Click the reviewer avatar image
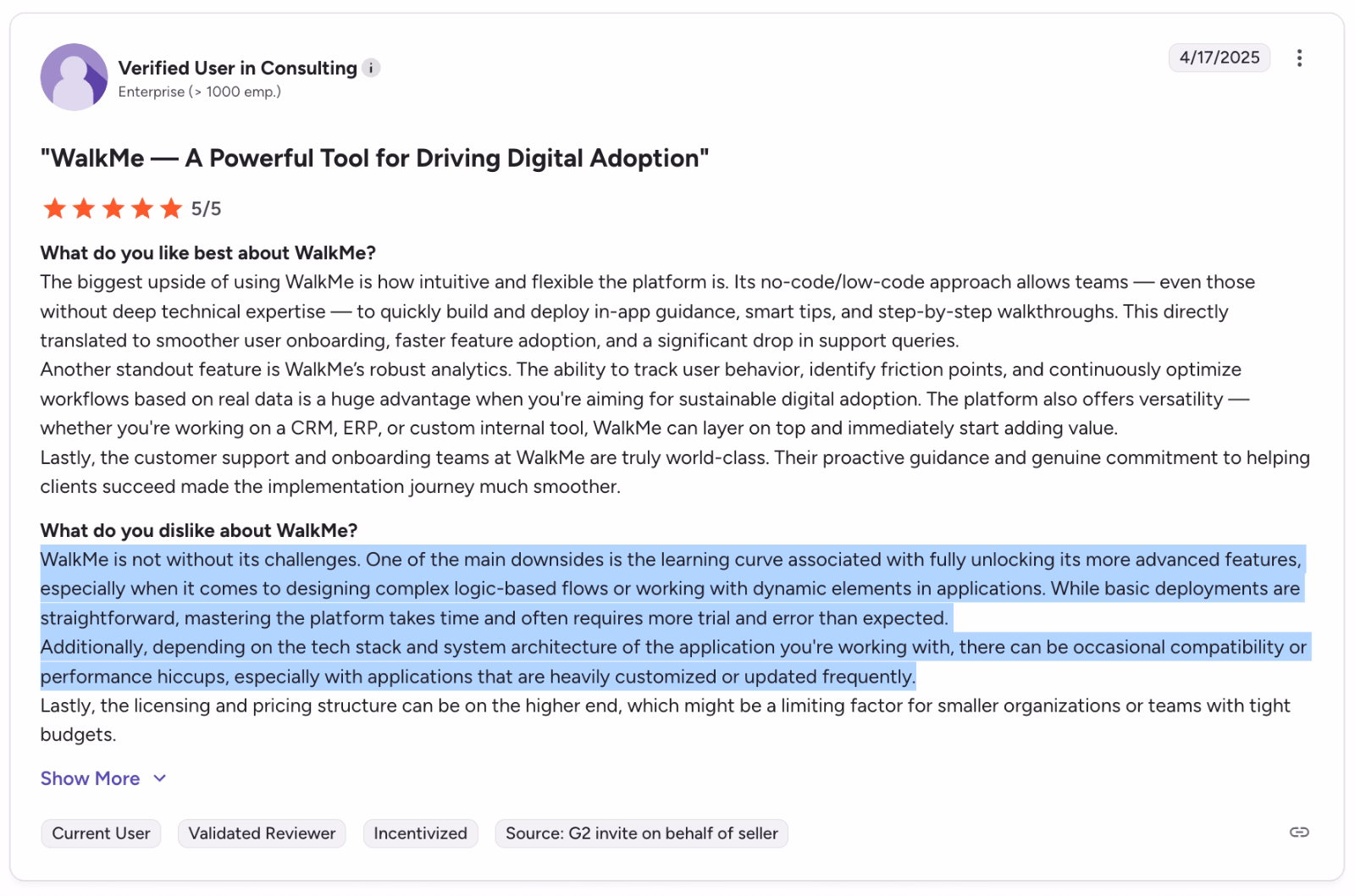The height and width of the screenshot is (896, 1355). pos(74,77)
